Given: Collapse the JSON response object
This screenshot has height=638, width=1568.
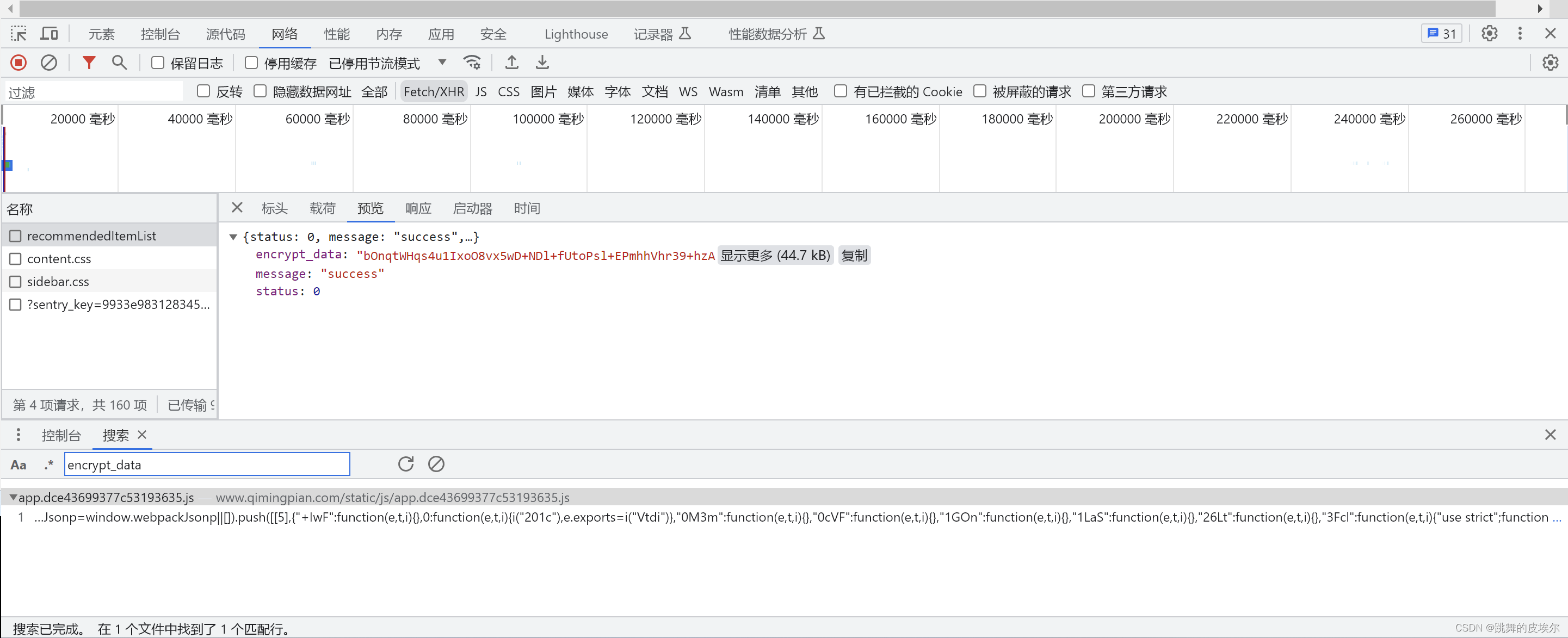Looking at the screenshot, I should point(233,237).
